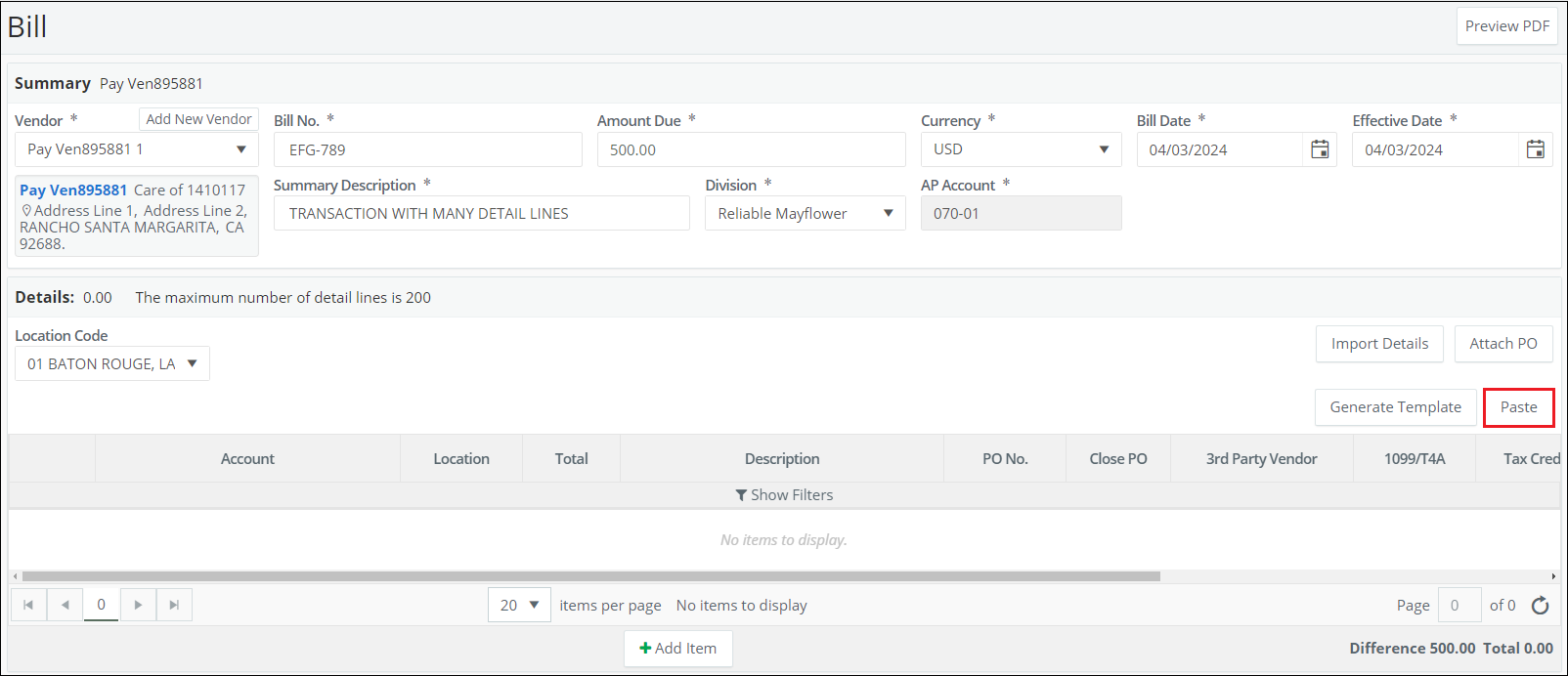Click Import Details button

click(1379, 344)
